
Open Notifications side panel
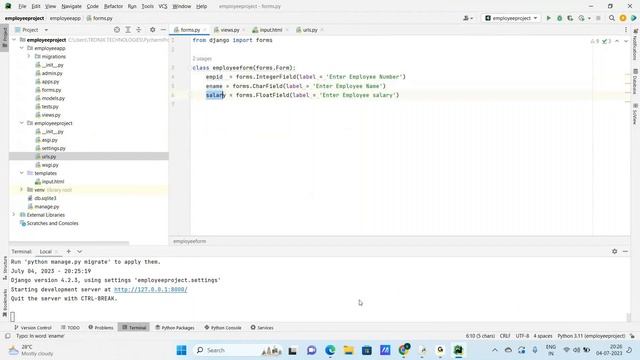click(635, 45)
